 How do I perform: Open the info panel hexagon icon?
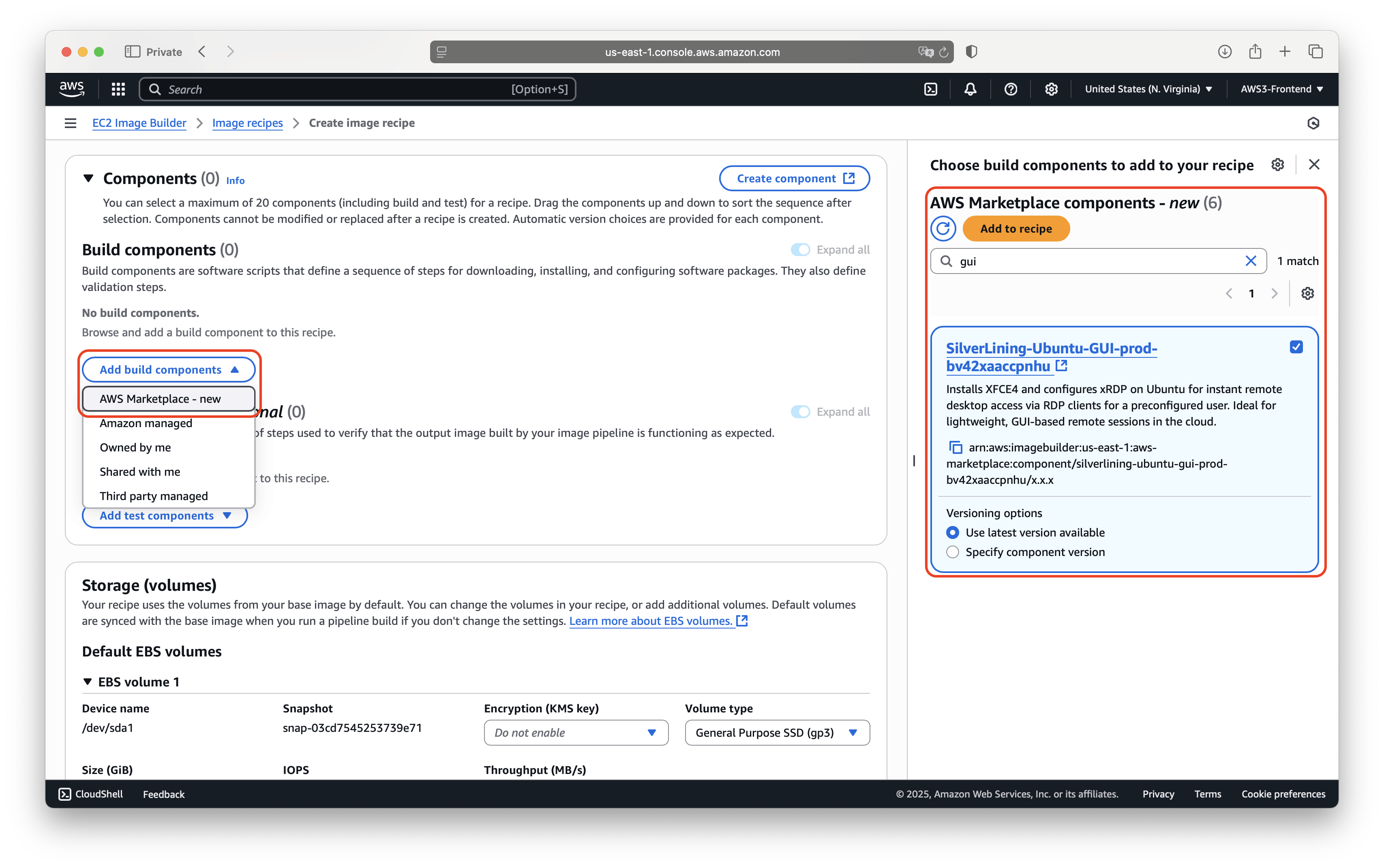coord(1313,123)
